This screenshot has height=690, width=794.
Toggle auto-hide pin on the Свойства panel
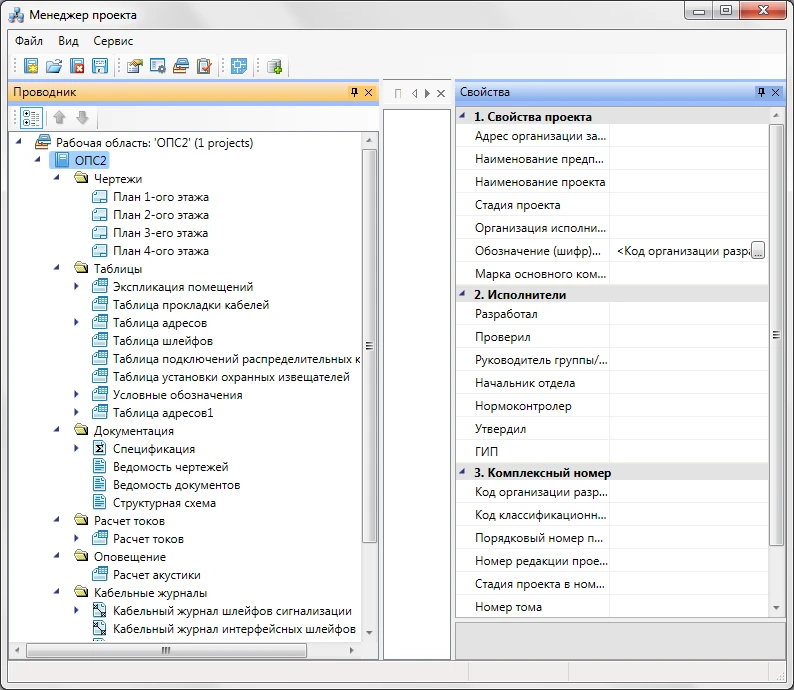pos(762,92)
